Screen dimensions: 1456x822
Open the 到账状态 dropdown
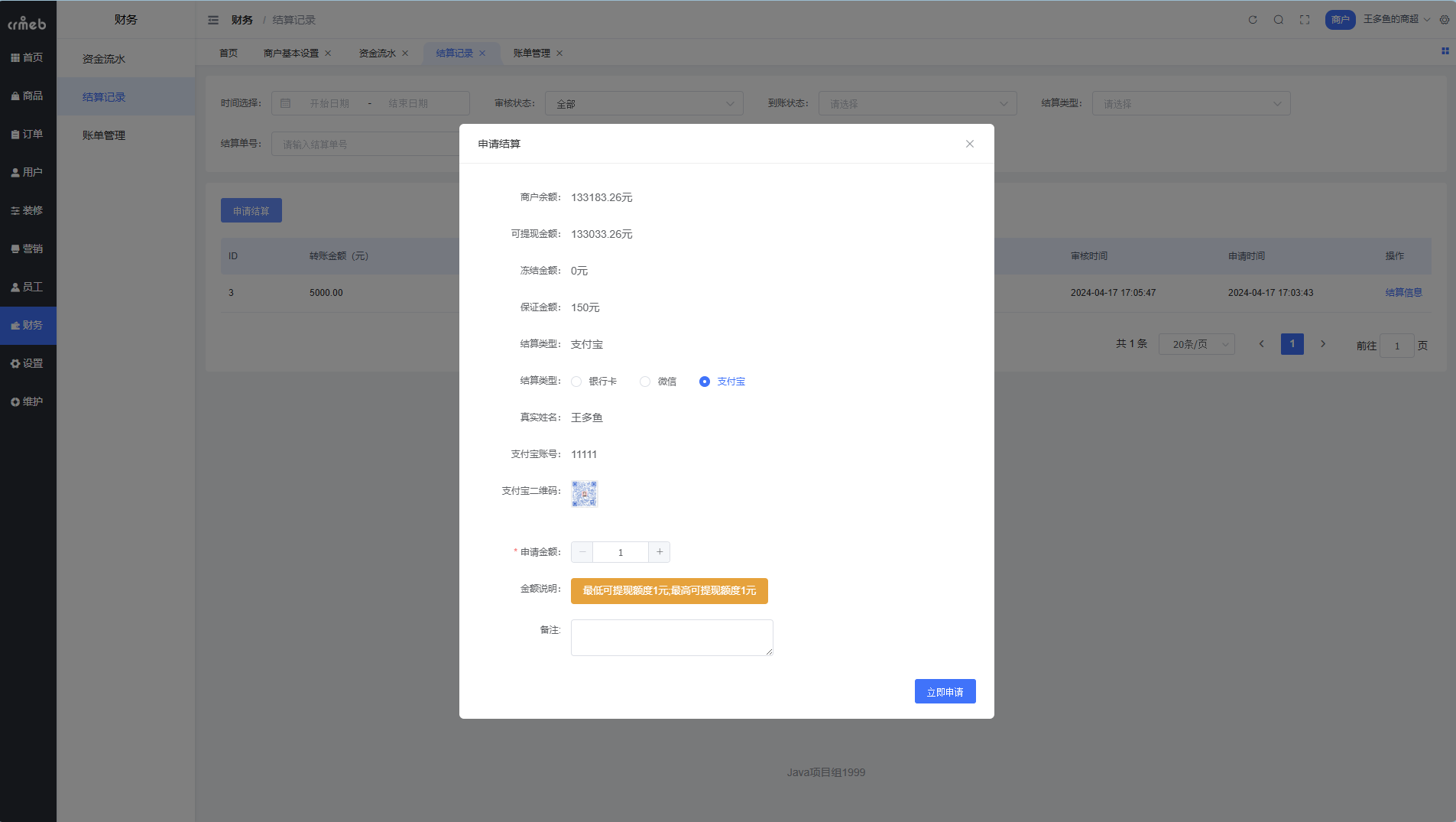(917, 104)
